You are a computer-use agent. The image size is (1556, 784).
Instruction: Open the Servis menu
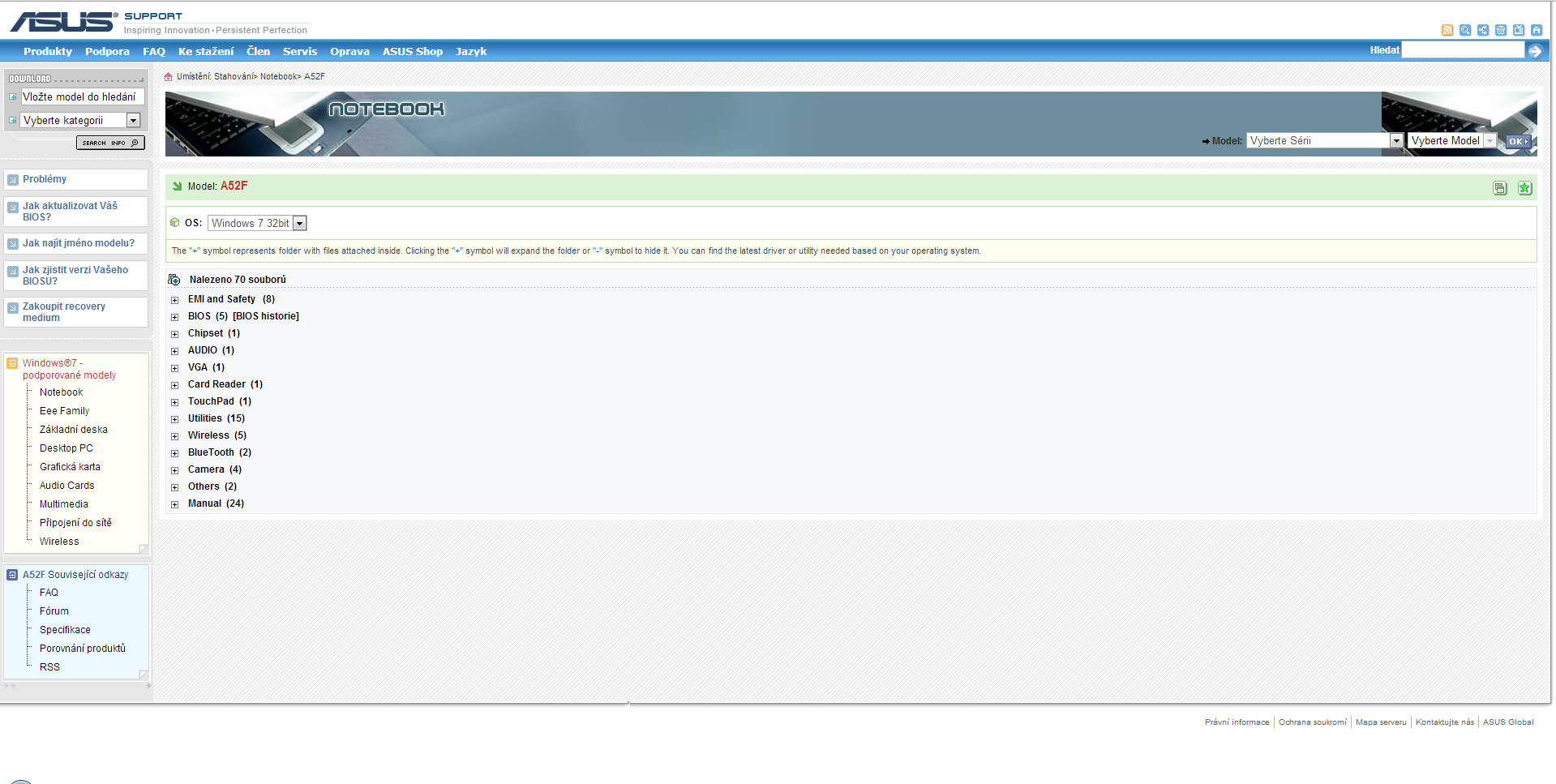(x=300, y=51)
